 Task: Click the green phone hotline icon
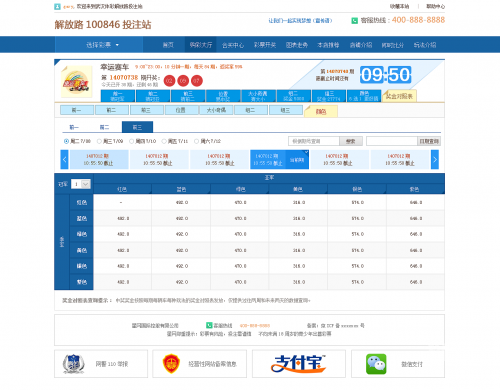point(355,21)
